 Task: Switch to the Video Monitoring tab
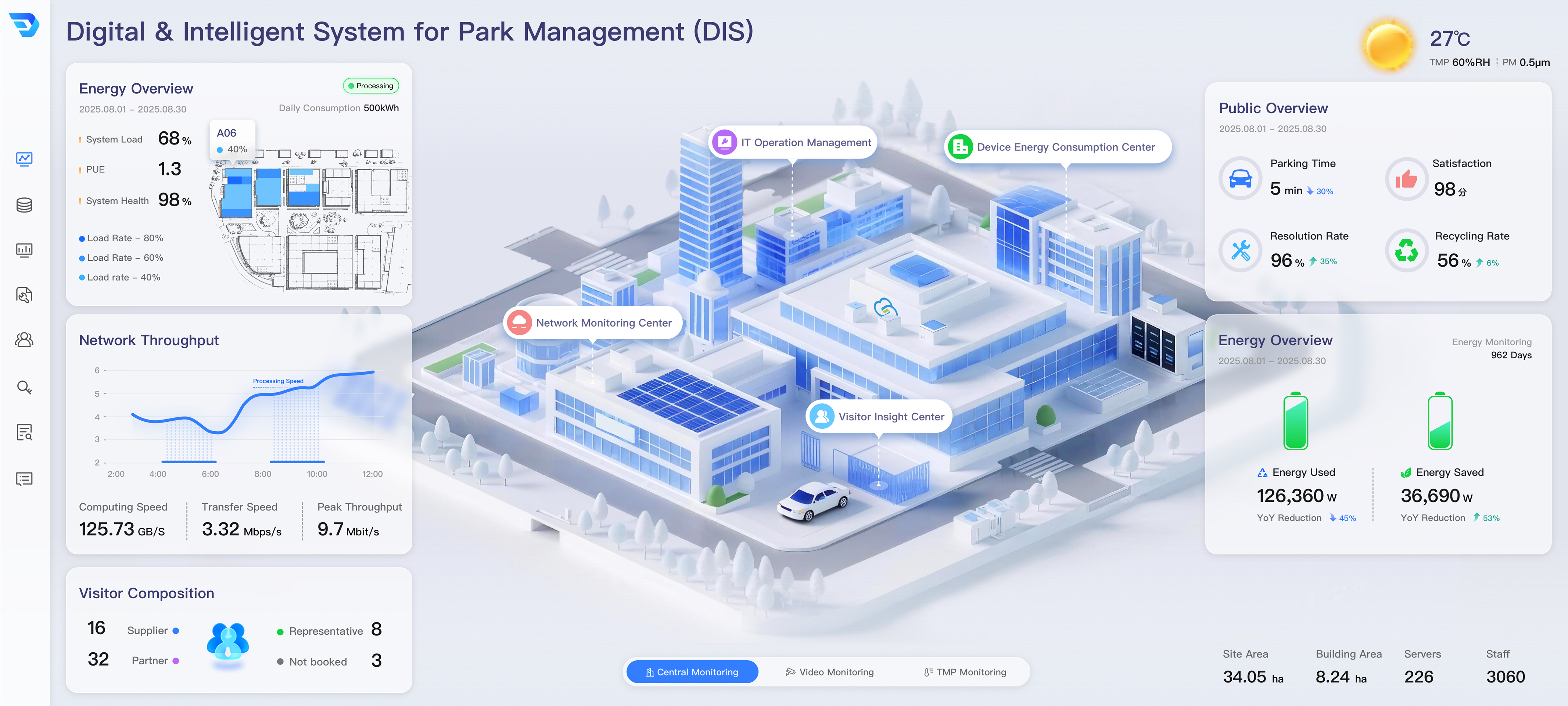(x=830, y=672)
